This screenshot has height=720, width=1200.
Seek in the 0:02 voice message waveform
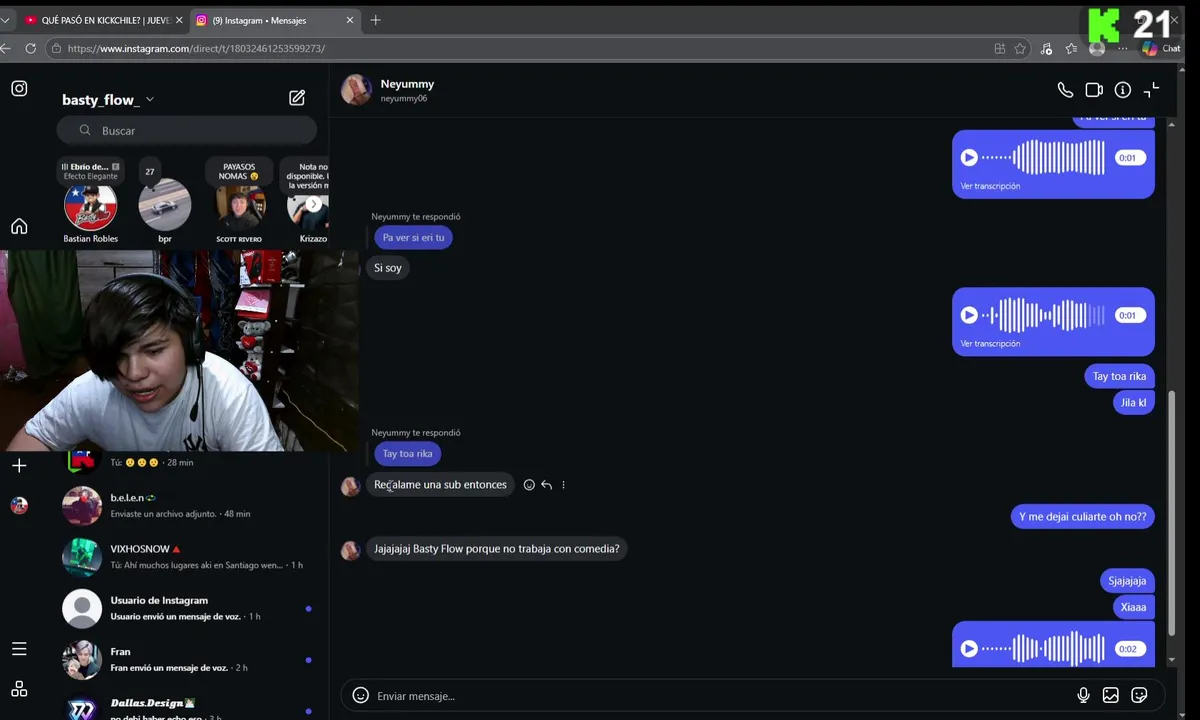point(1044,648)
